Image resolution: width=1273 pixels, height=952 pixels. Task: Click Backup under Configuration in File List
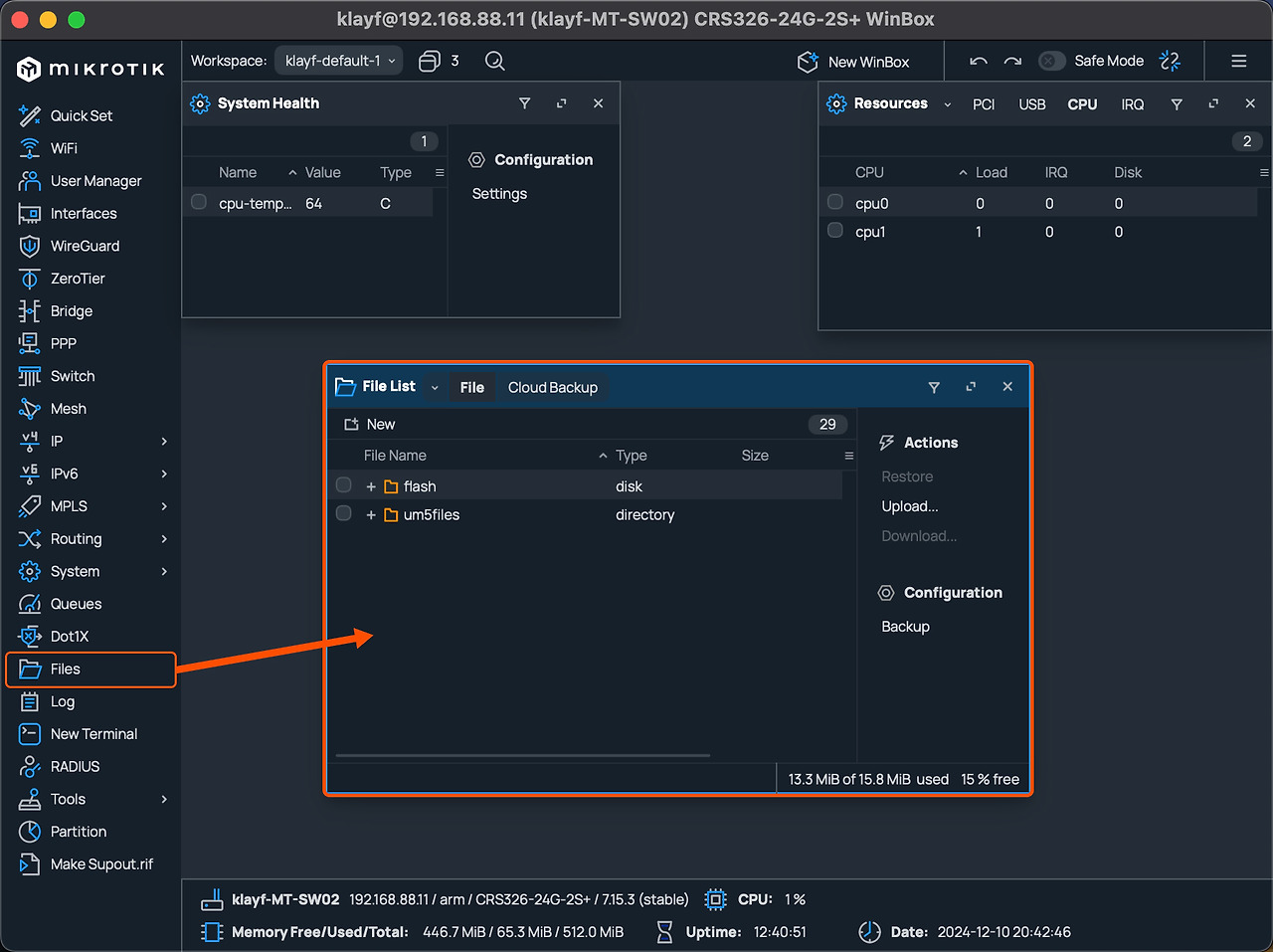905,627
